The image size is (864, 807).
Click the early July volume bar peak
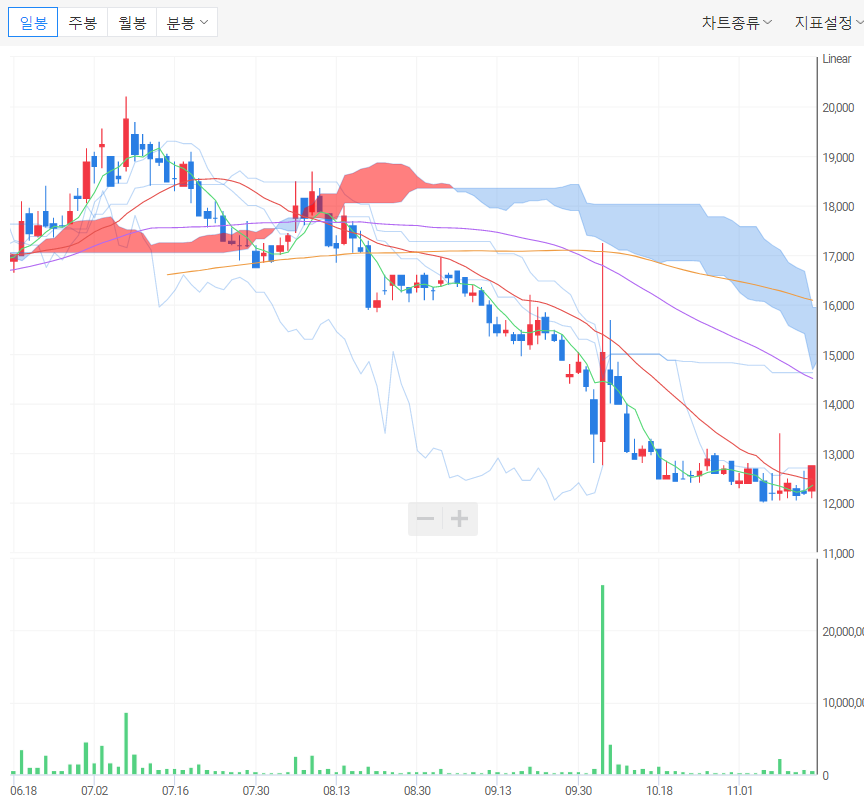[126, 744]
